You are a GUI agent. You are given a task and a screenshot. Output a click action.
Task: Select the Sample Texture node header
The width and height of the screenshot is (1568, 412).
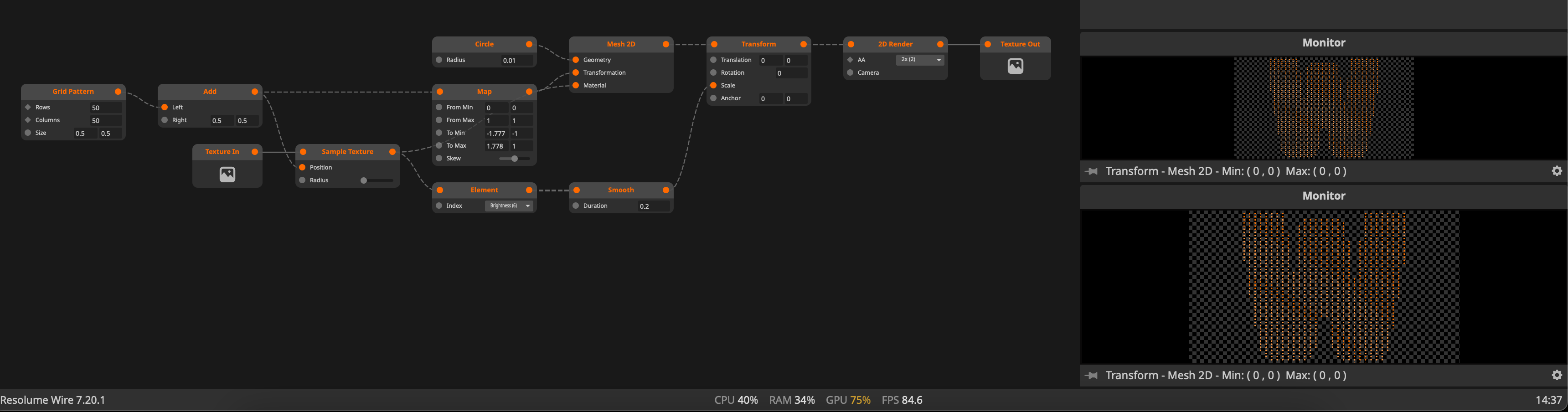(347, 152)
